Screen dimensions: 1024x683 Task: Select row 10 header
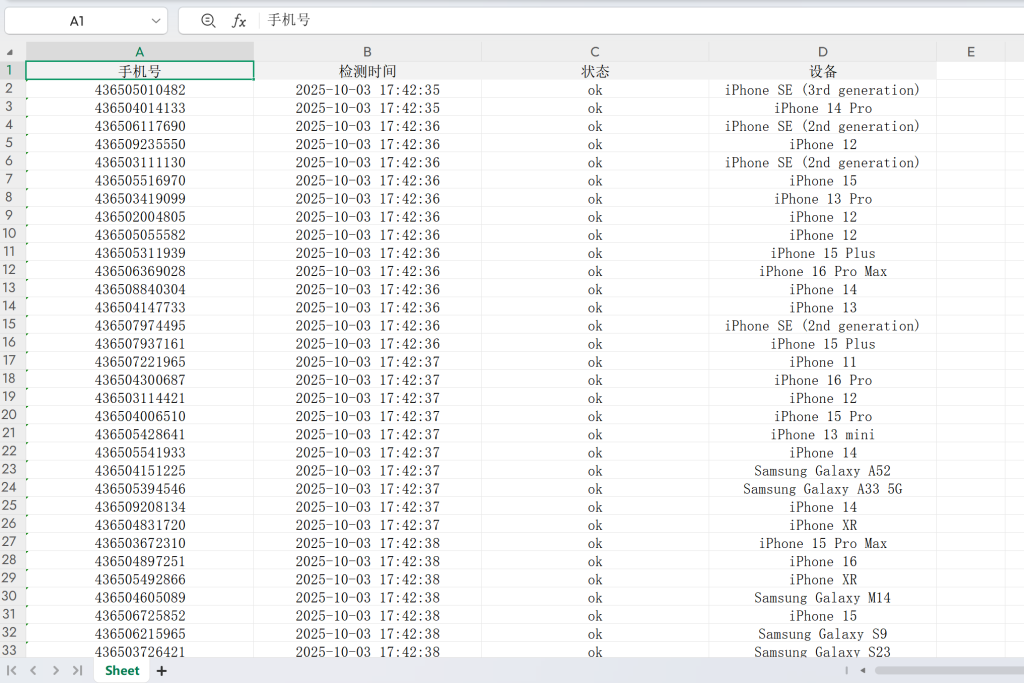click(x=9, y=234)
